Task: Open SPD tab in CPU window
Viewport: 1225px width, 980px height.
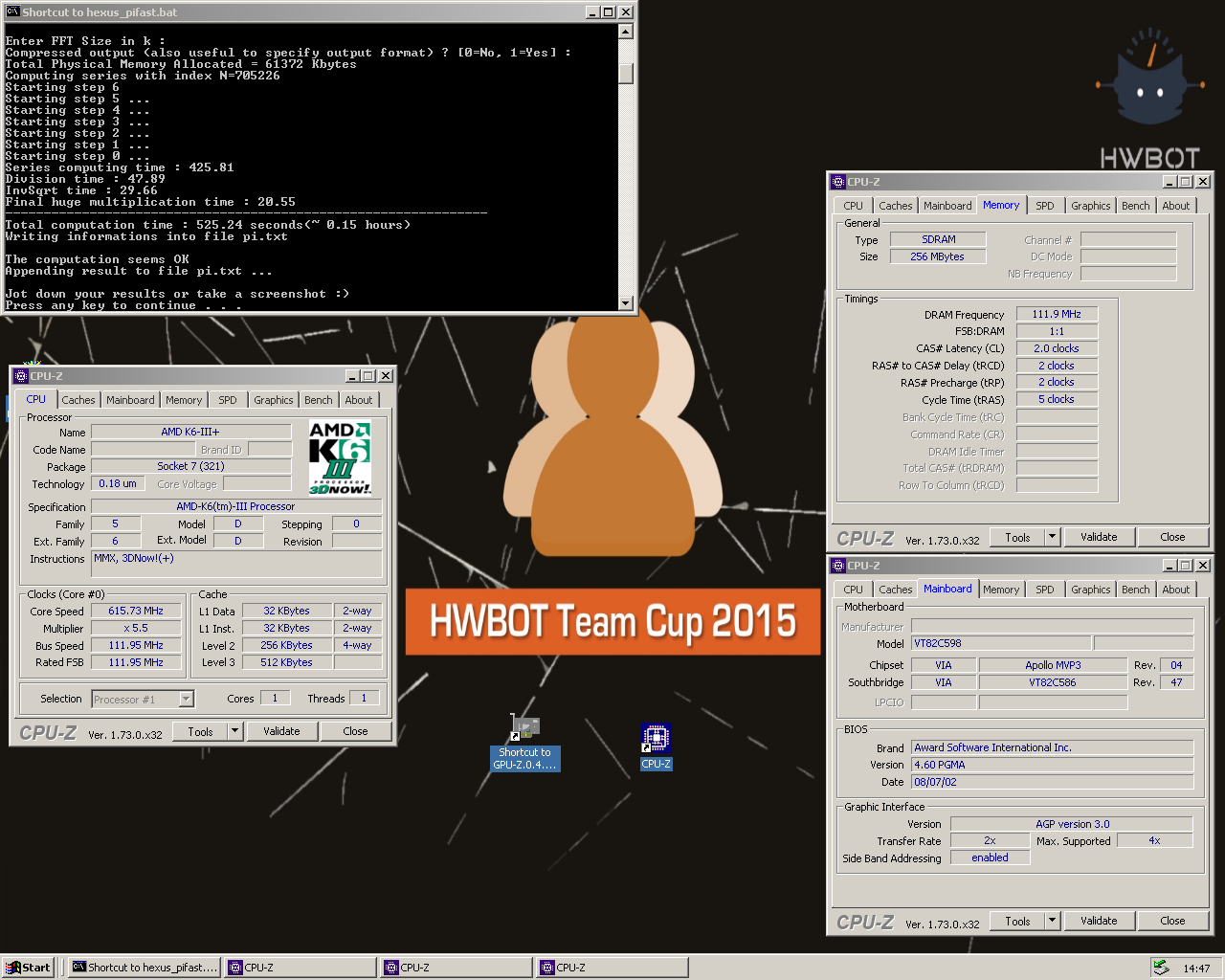Action: pyautogui.click(x=228, y=400)
